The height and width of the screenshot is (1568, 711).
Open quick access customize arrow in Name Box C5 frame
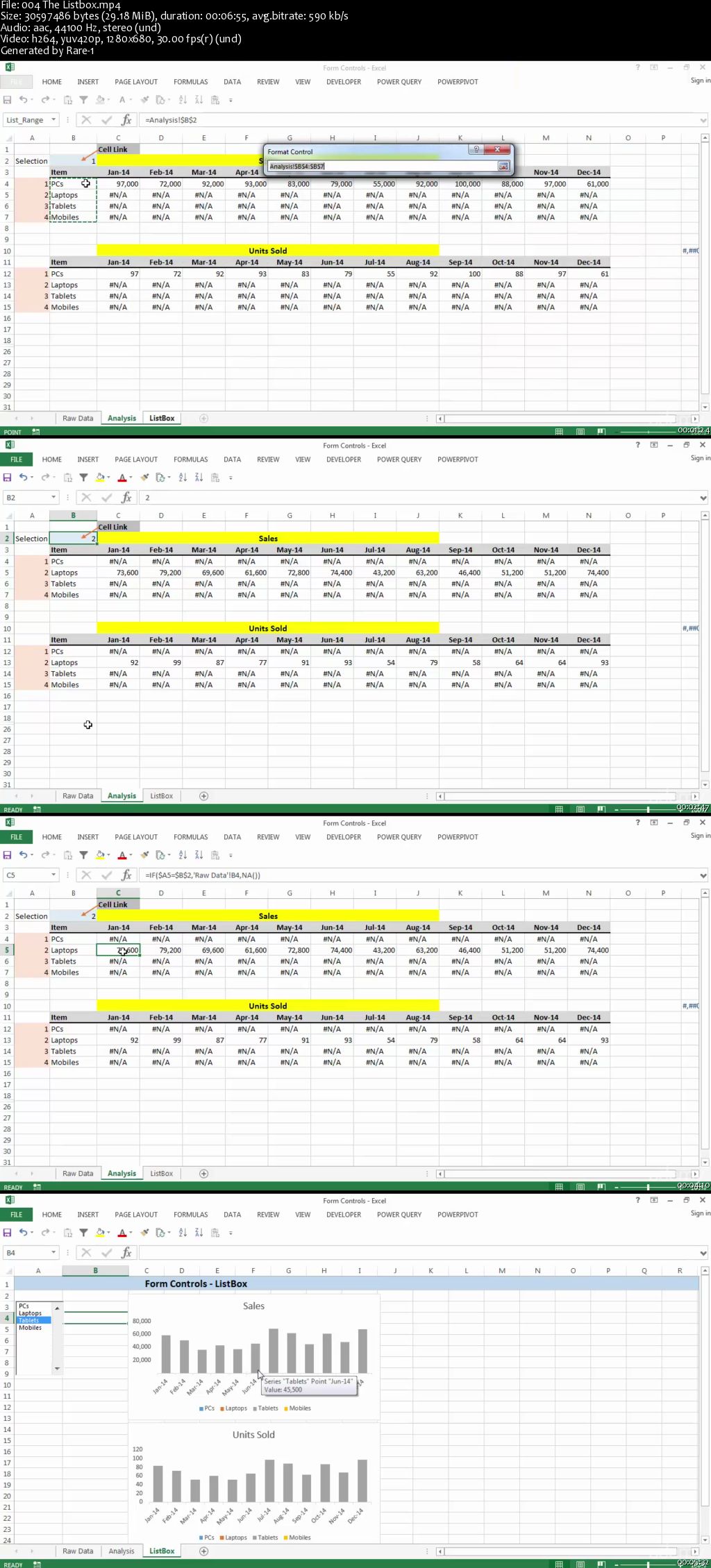click(231, 855)
